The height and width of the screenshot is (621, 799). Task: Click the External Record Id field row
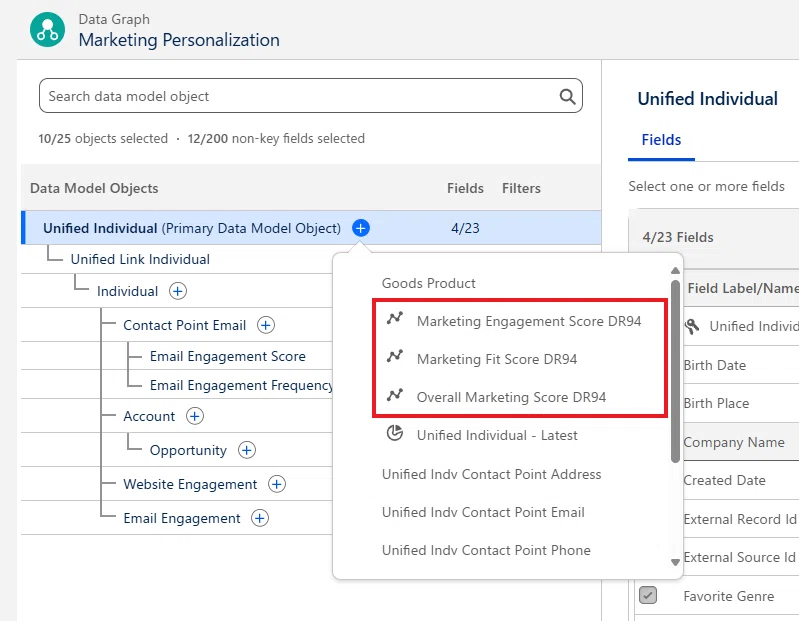pos(740,519)
